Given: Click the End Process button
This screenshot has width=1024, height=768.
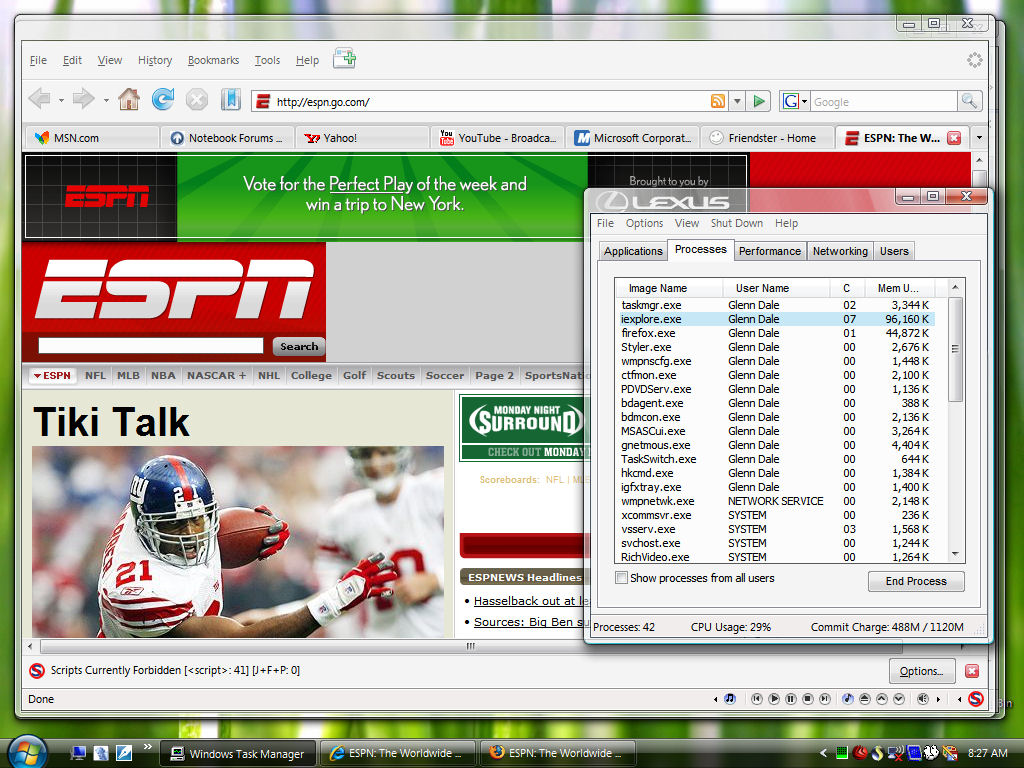Looking at the screenshot, I should point(916,581).
